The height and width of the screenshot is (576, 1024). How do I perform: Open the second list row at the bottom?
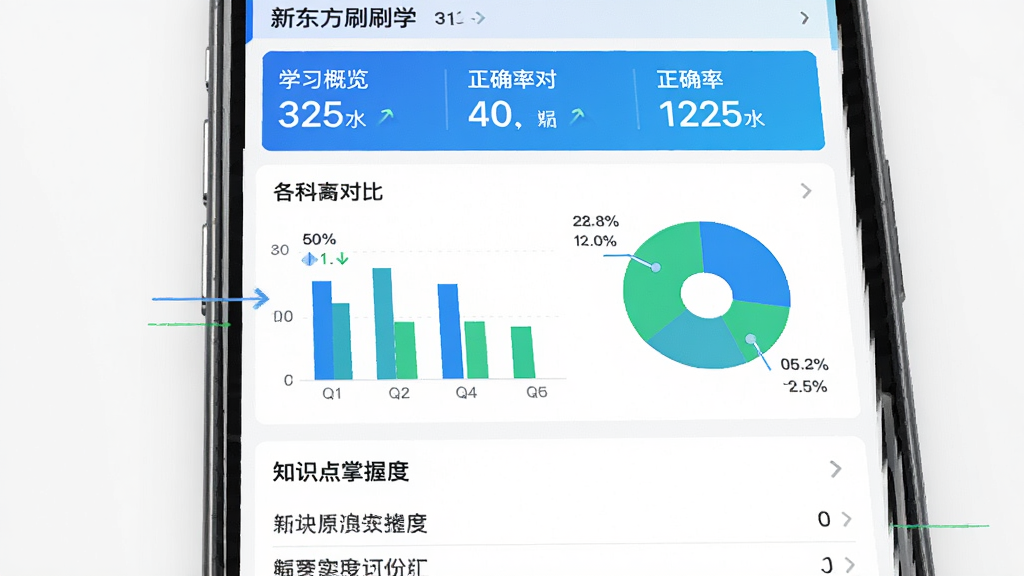point(563,563)
